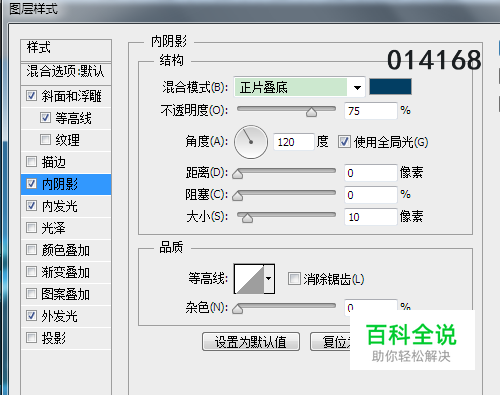Enable 颜色叠加 checkbox
The image size is (500, 395).
[31, 250]
